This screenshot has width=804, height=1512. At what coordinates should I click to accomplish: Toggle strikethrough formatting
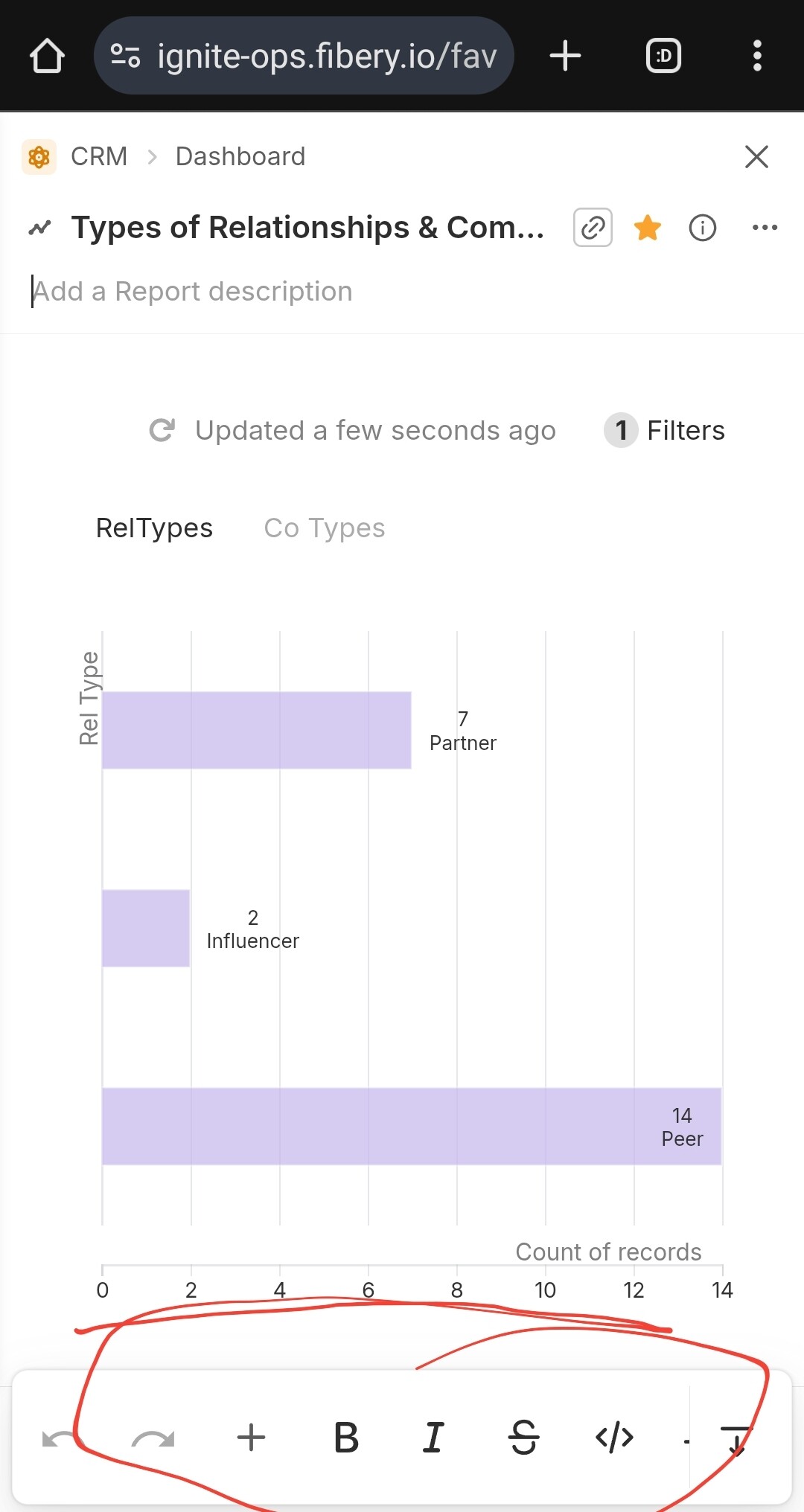tap(524, 1438)
